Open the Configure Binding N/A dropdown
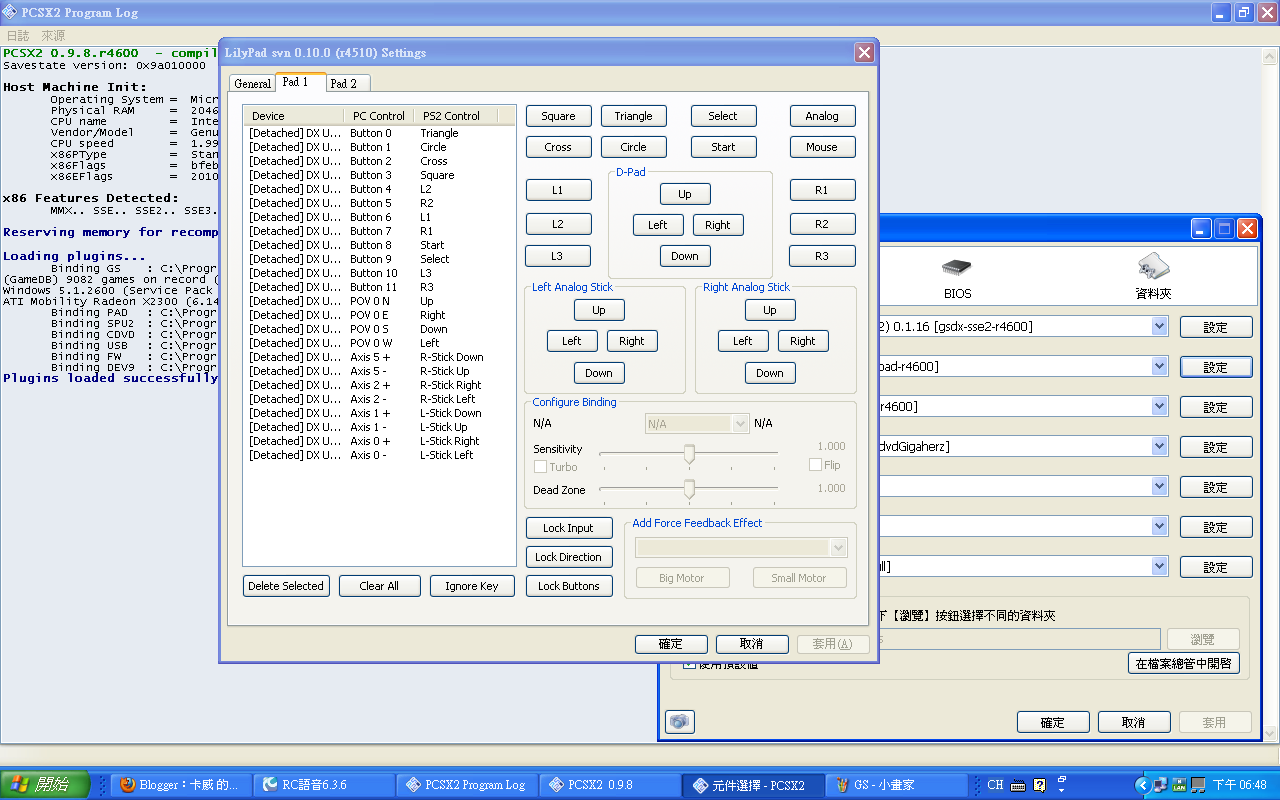Image resolution: width=1280 pixels, height=800 pixels. 697,424
